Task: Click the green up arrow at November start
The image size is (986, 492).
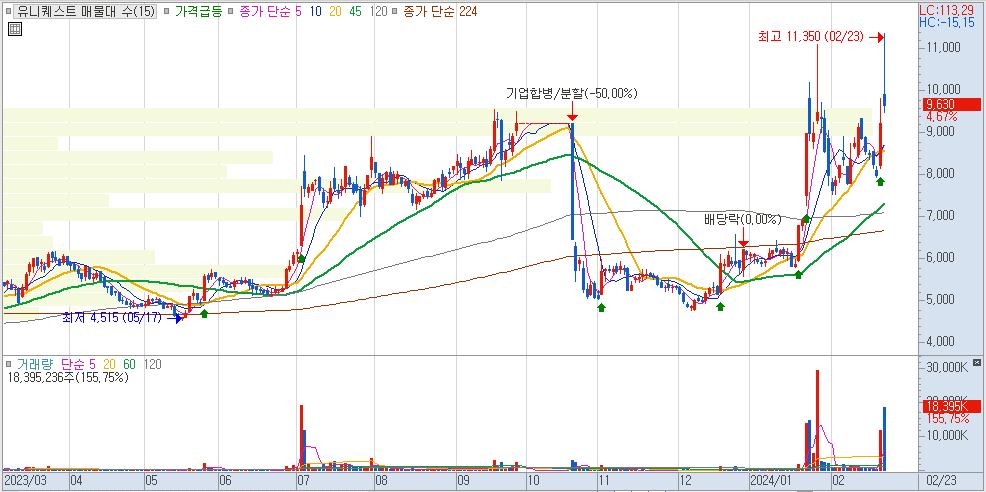Action: 601,307
